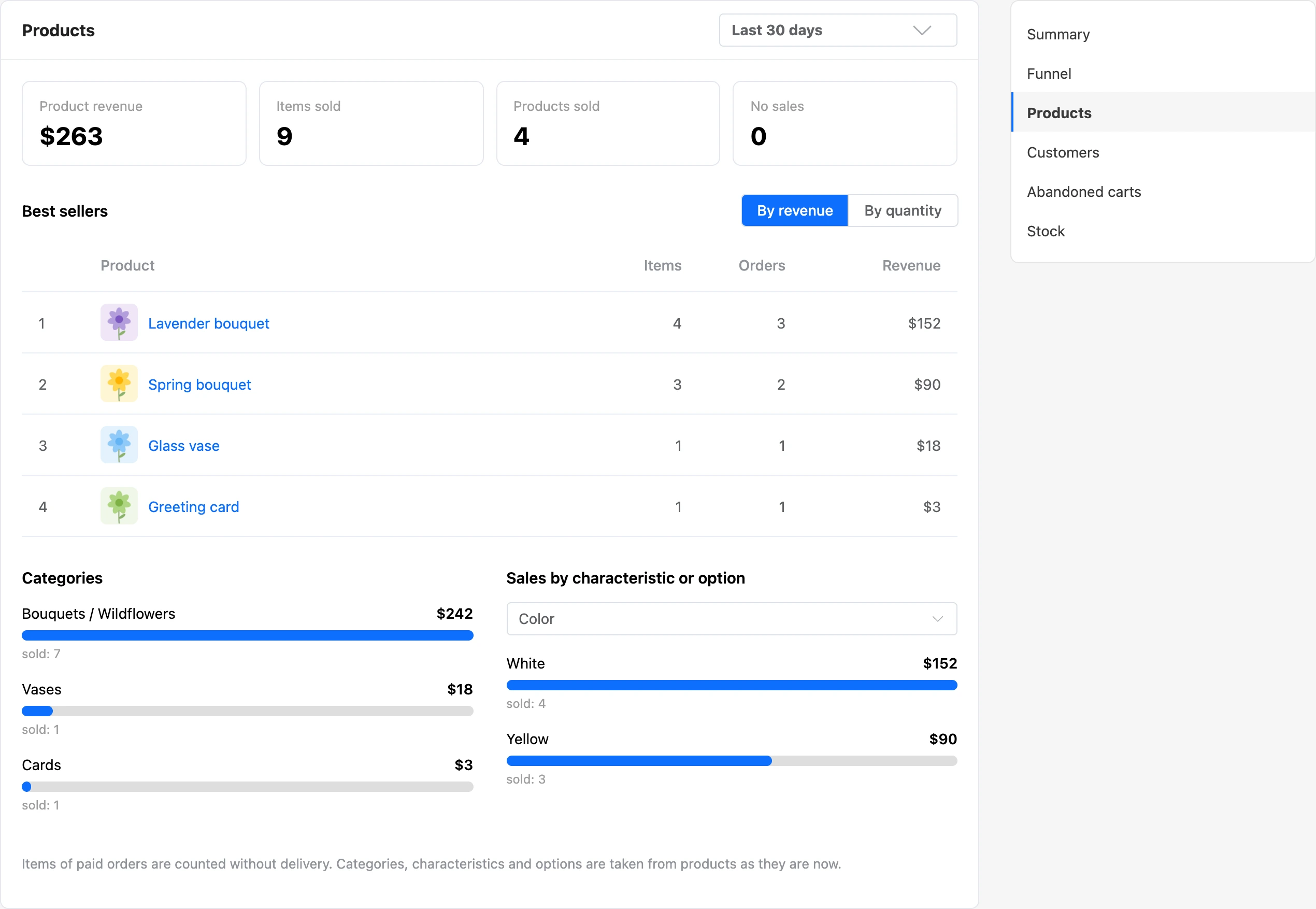Click the Greeting card green flower thumbnail

pos(119,506)
